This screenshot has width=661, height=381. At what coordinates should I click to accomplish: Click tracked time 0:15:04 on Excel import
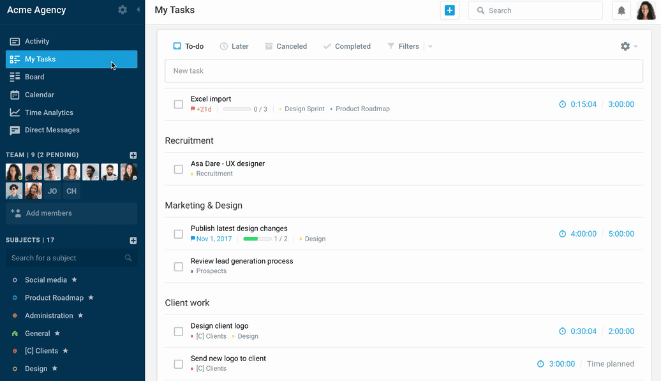click(583, 104)
